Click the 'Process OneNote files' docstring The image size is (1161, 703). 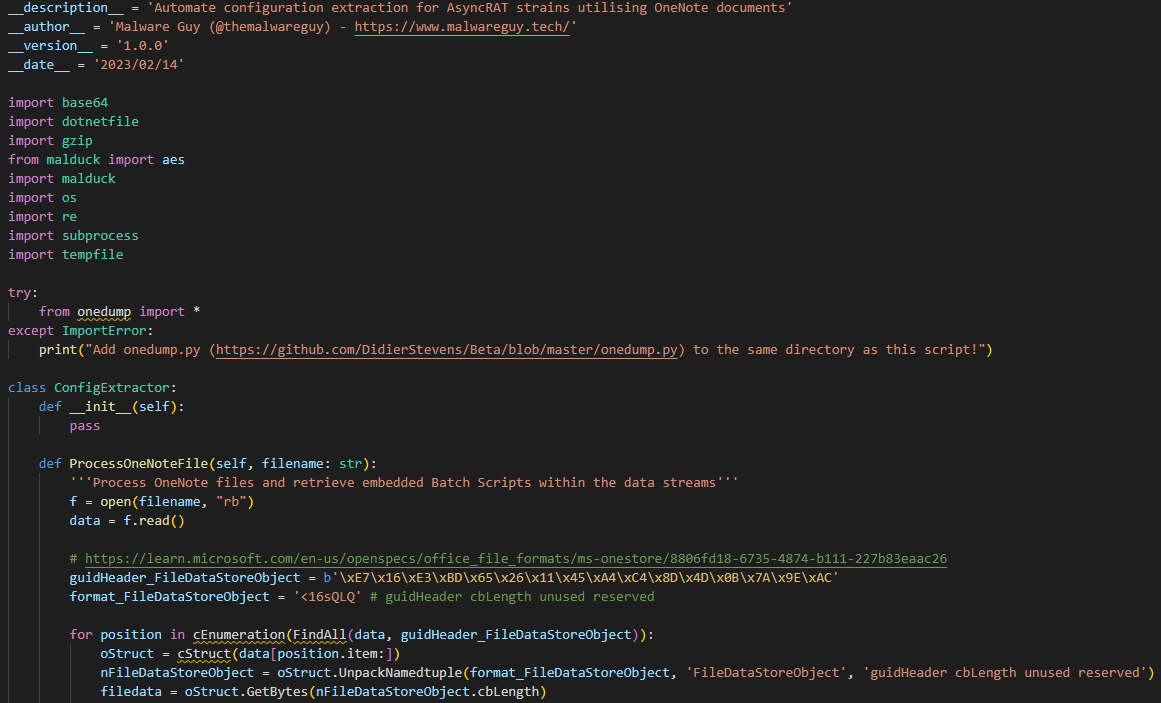(x=404, y=483)
